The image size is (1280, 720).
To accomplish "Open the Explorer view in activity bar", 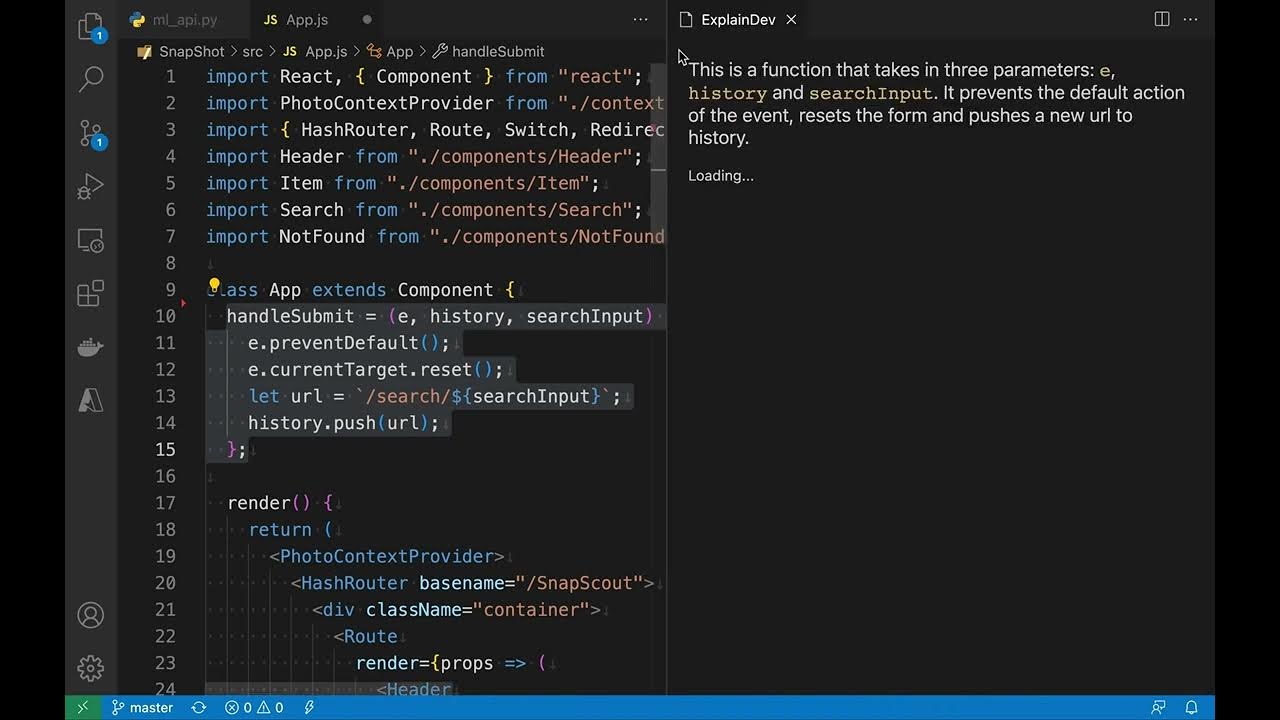I will [91, 26].
